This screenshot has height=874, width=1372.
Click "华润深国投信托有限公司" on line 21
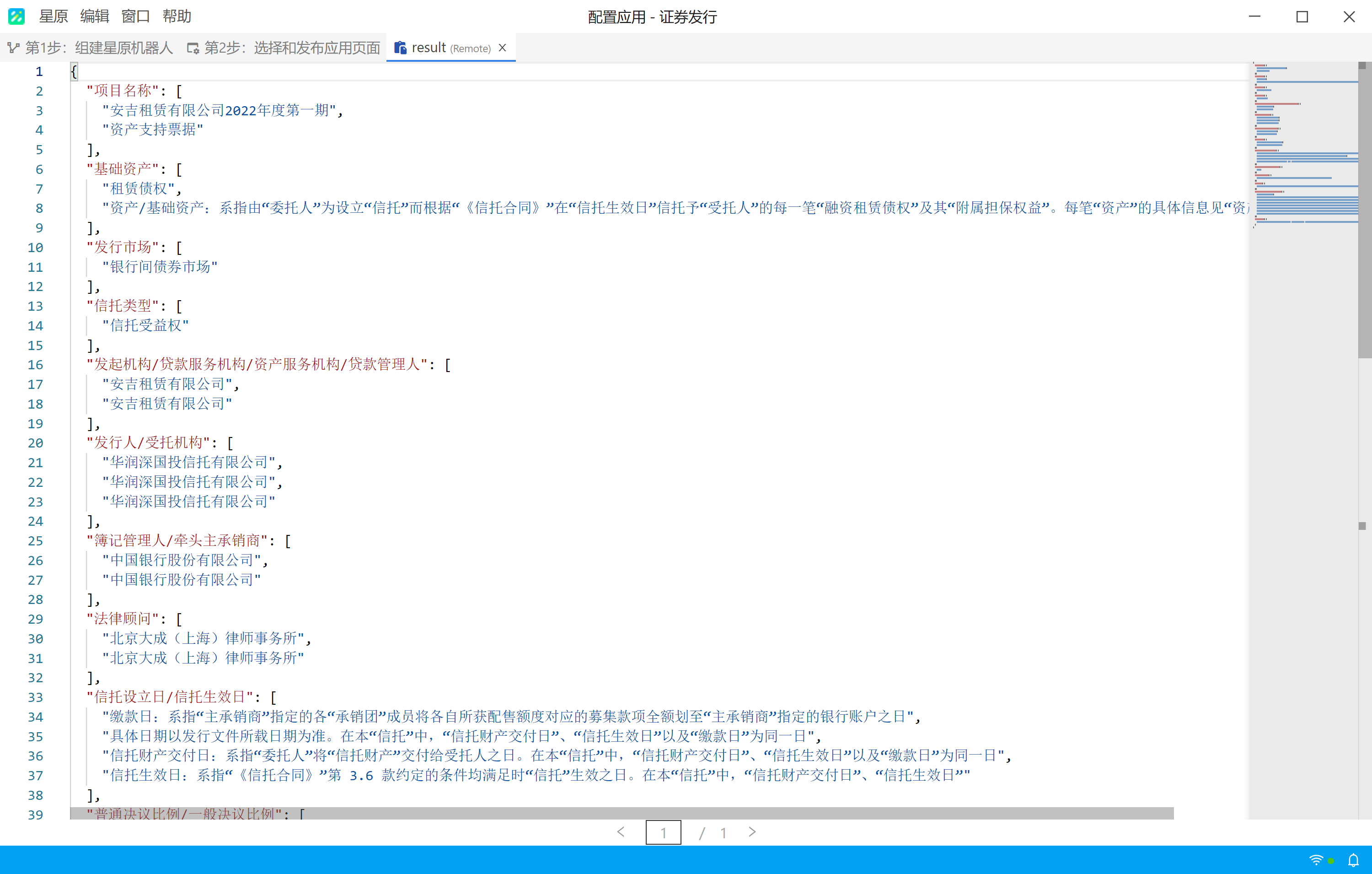pyautogui.click(x=188, y=462)
